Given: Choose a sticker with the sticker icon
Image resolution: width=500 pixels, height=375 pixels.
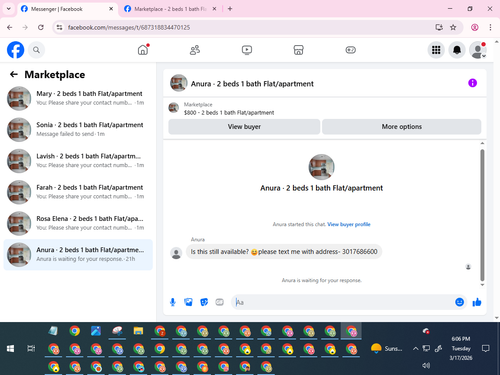Looking at the screenshot, I should point(204,302).
